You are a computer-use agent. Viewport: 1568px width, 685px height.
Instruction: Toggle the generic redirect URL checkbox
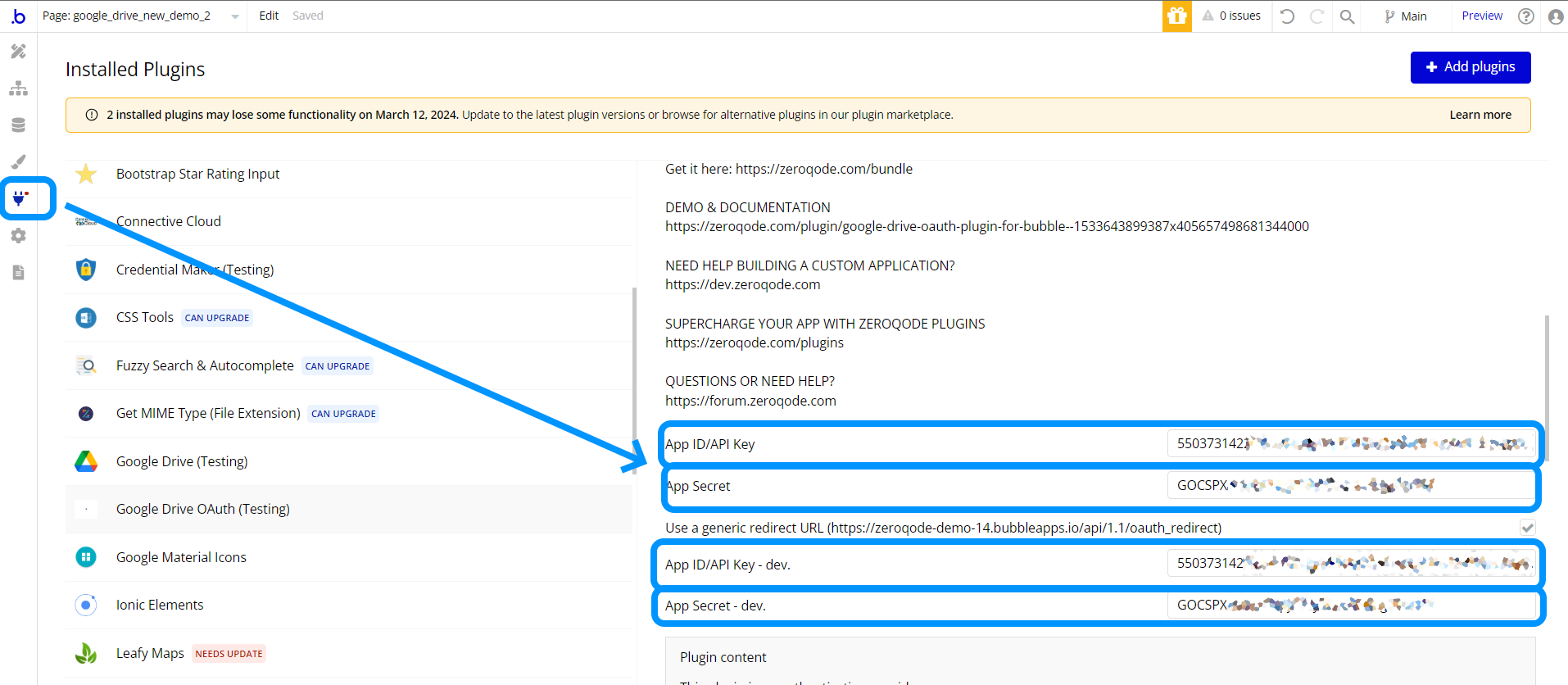tap(1527, 528)
